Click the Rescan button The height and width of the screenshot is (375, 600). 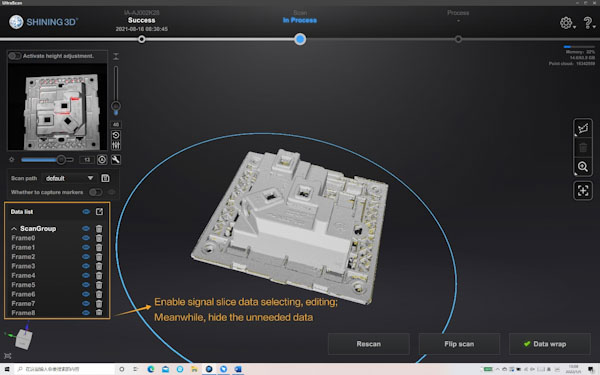point(368,344)
